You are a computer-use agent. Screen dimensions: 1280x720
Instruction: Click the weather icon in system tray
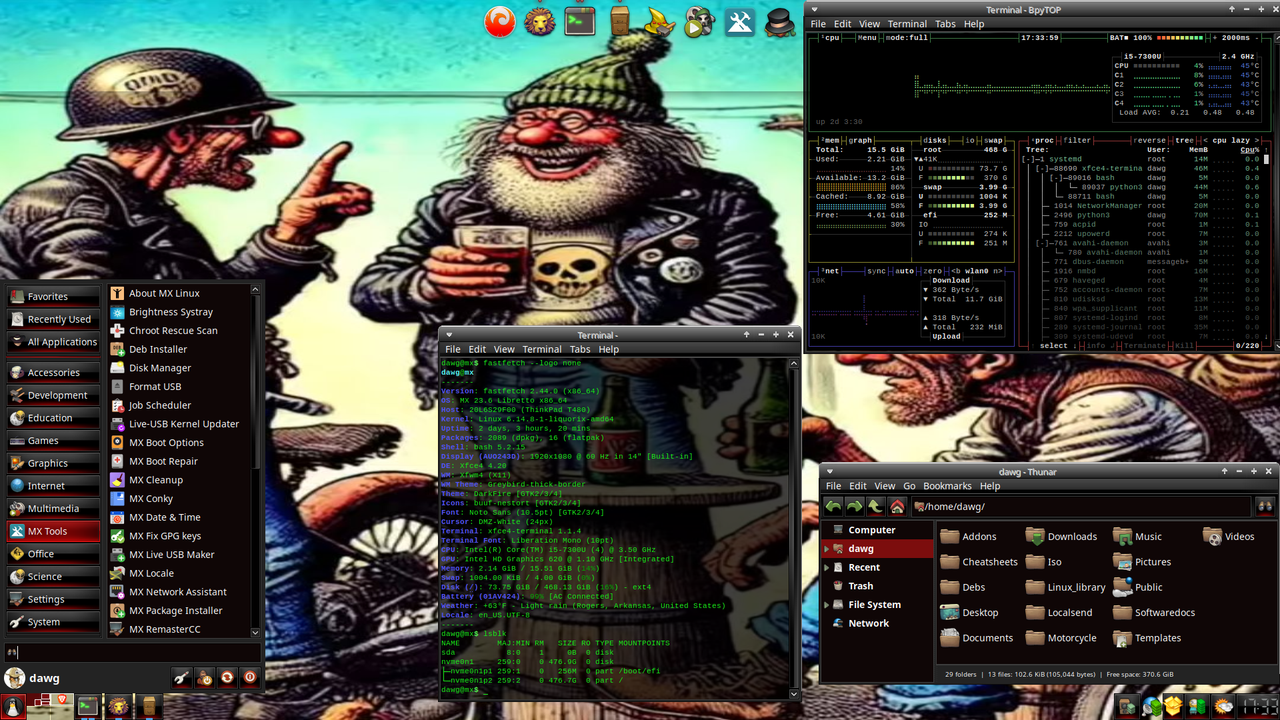click(1224, 707)
